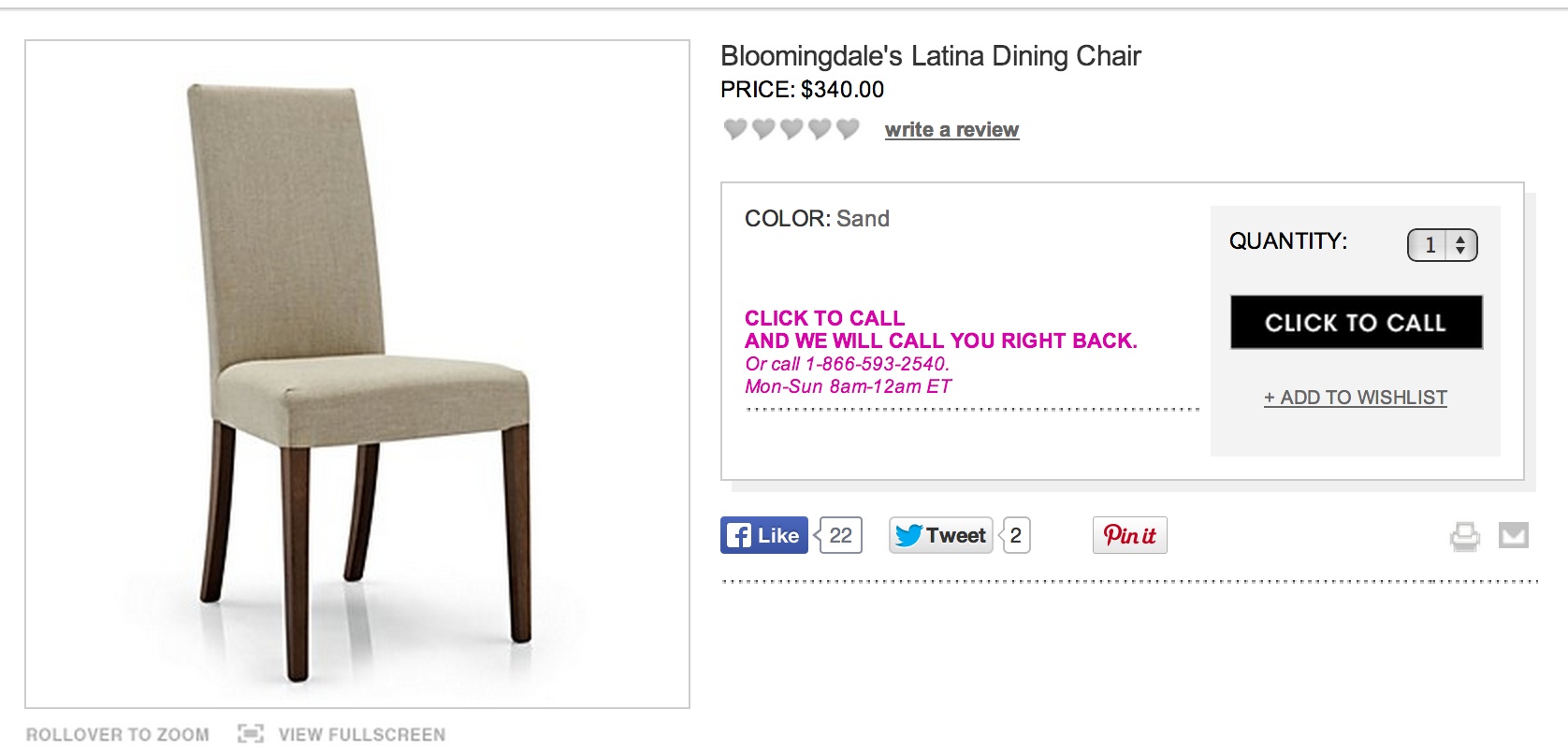Click the email envelope icon
This screenshot has width=1568, height=754.
click(1513, 535)
